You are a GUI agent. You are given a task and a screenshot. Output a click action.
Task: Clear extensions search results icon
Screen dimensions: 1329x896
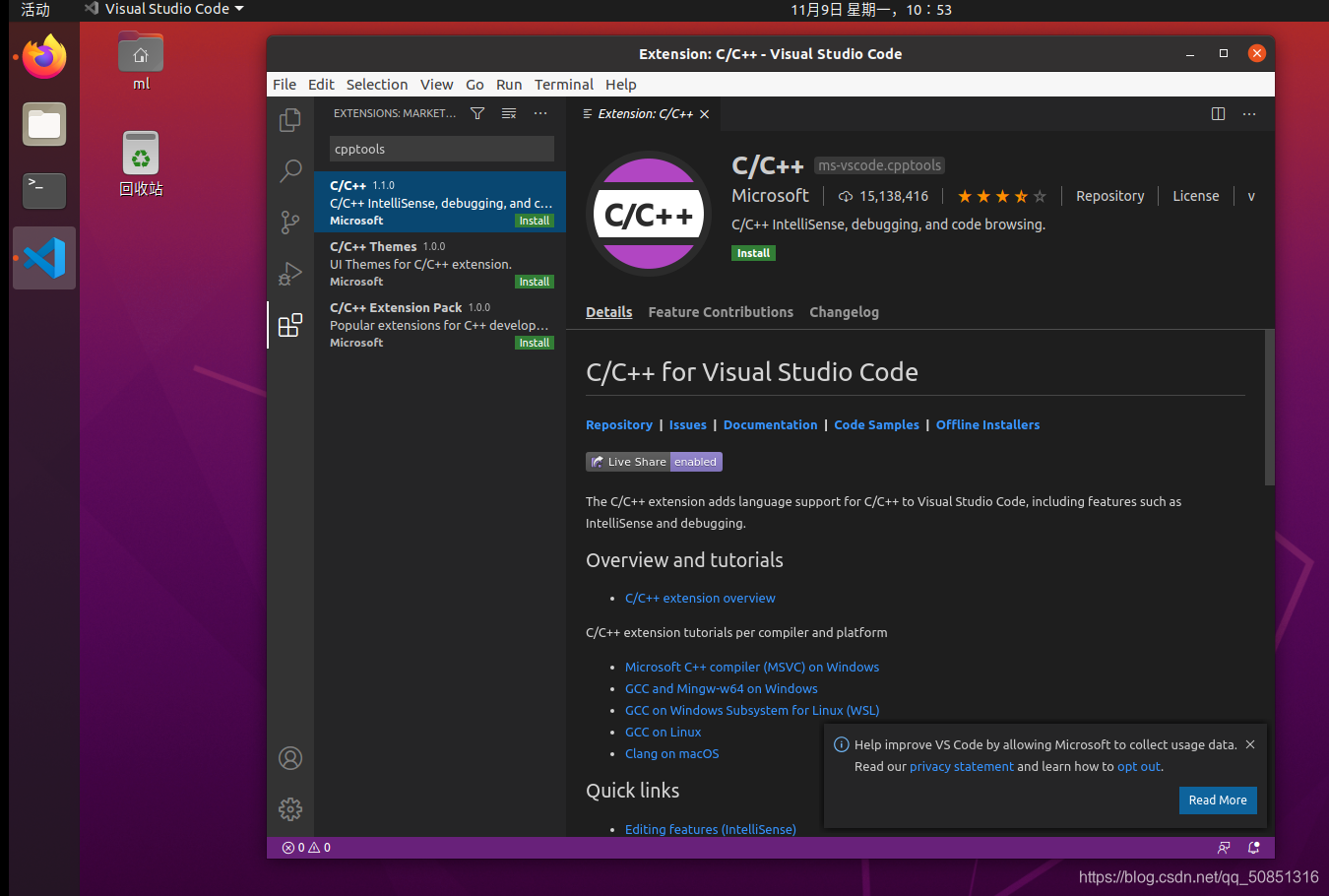[509, 113]
